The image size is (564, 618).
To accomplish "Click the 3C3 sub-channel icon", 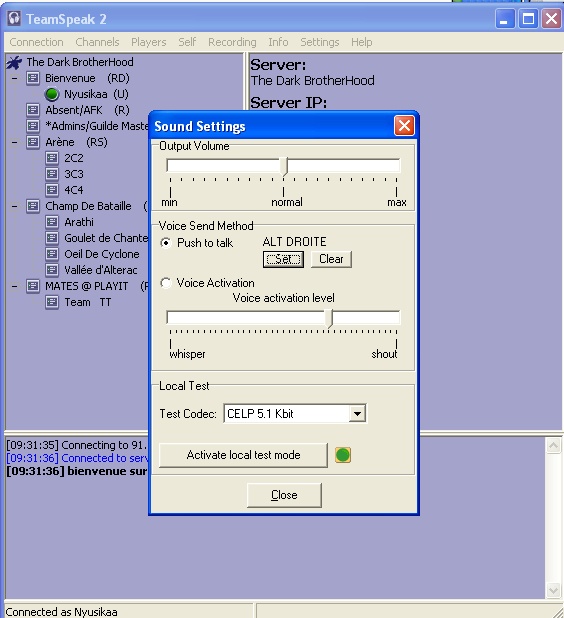I will click(x=52, y=174).
